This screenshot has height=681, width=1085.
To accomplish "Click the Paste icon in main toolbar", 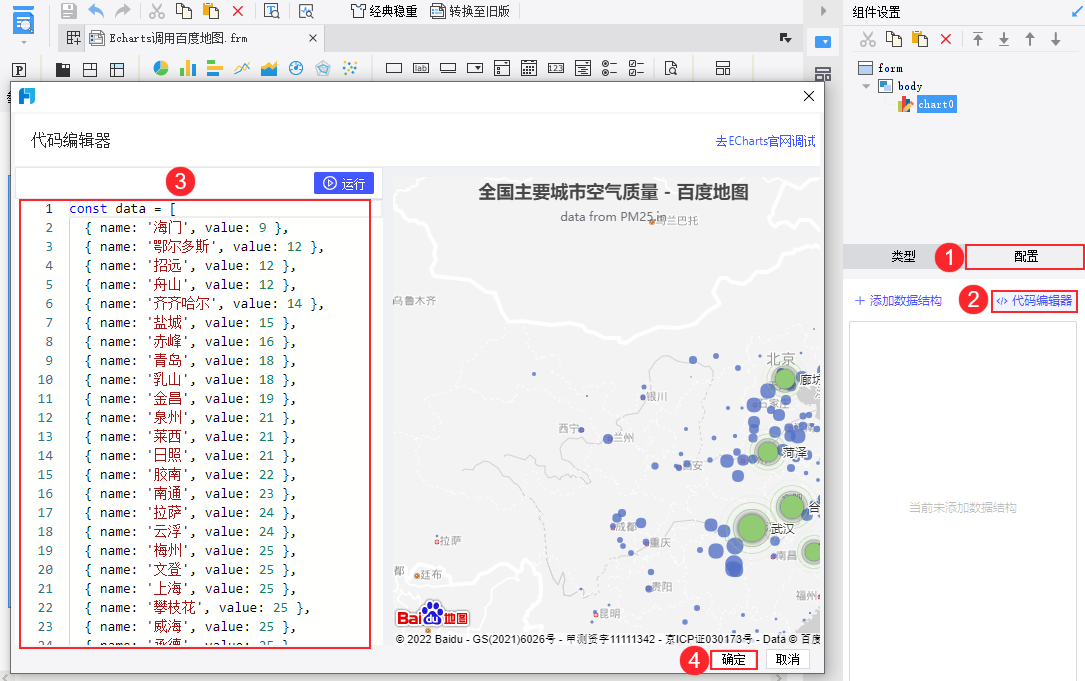I will pos(210,10).
